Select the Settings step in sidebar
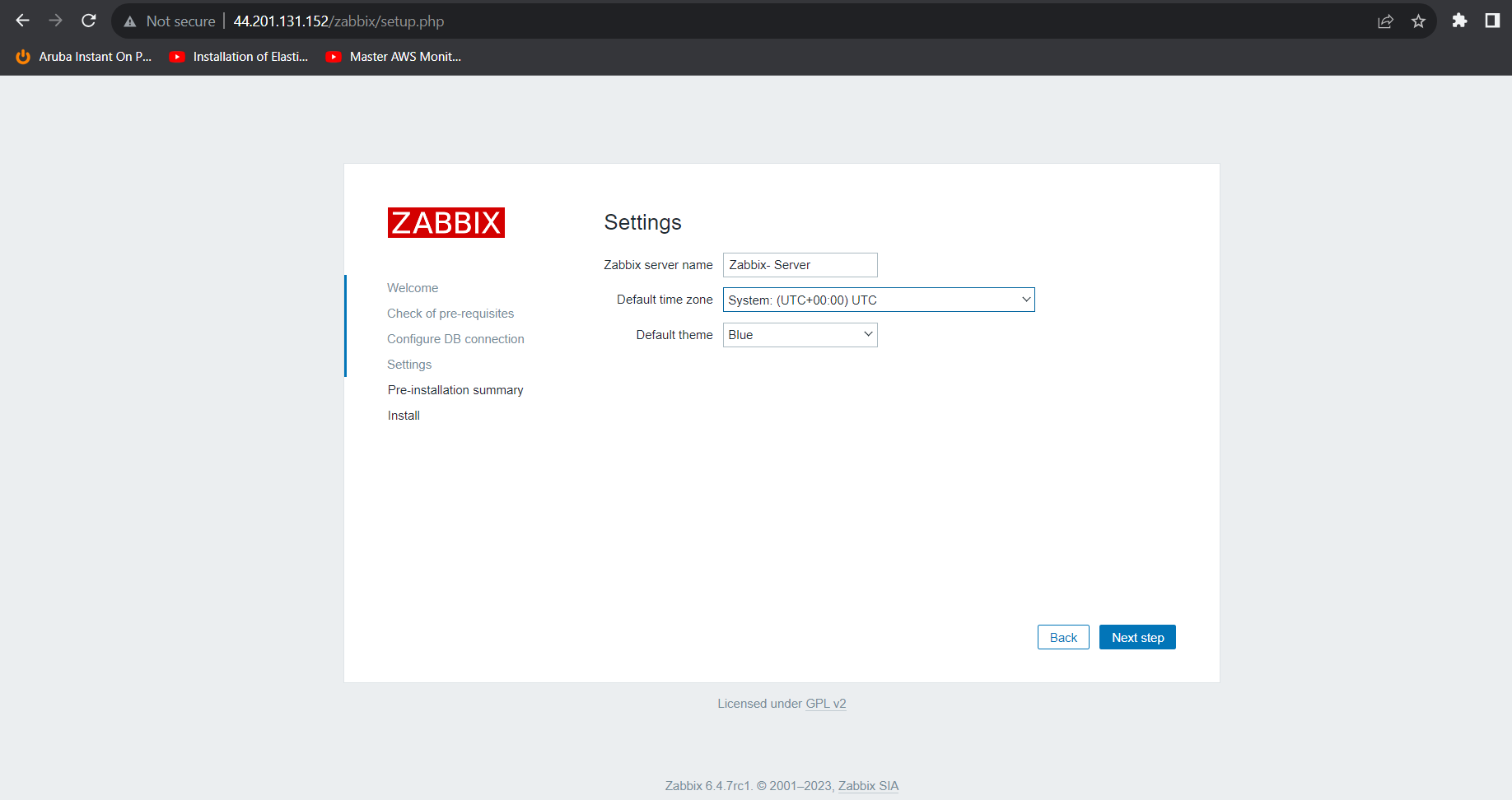This screenshot has width=1512, height=800. (x=409, y=365)
